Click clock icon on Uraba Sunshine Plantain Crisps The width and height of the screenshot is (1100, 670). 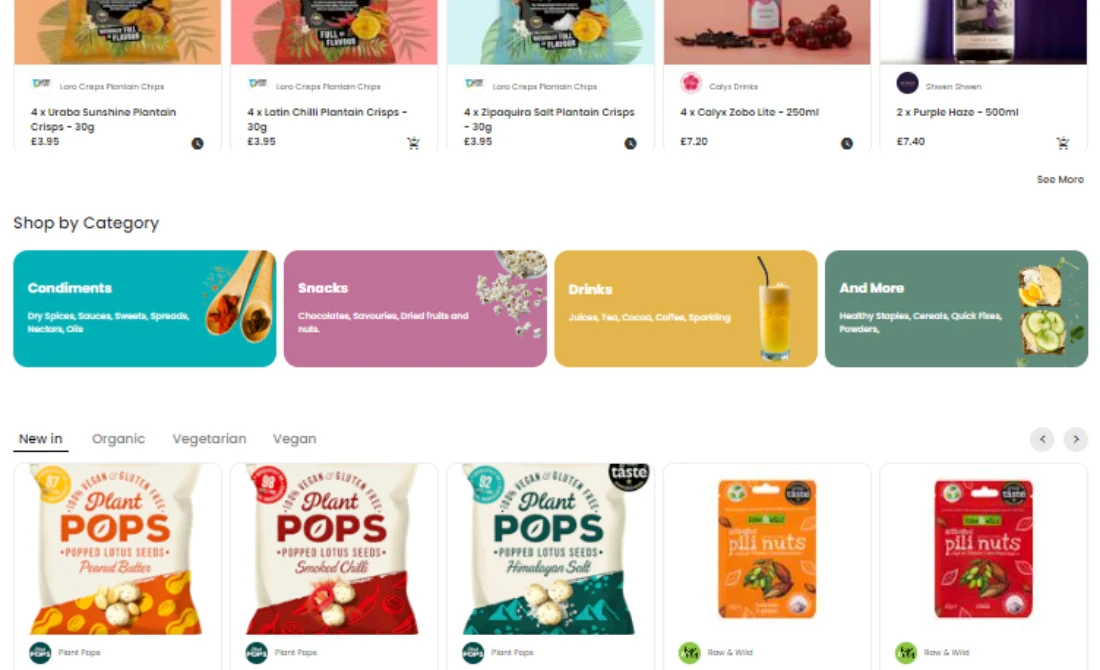pyautogui.click(x=198, y=143)
